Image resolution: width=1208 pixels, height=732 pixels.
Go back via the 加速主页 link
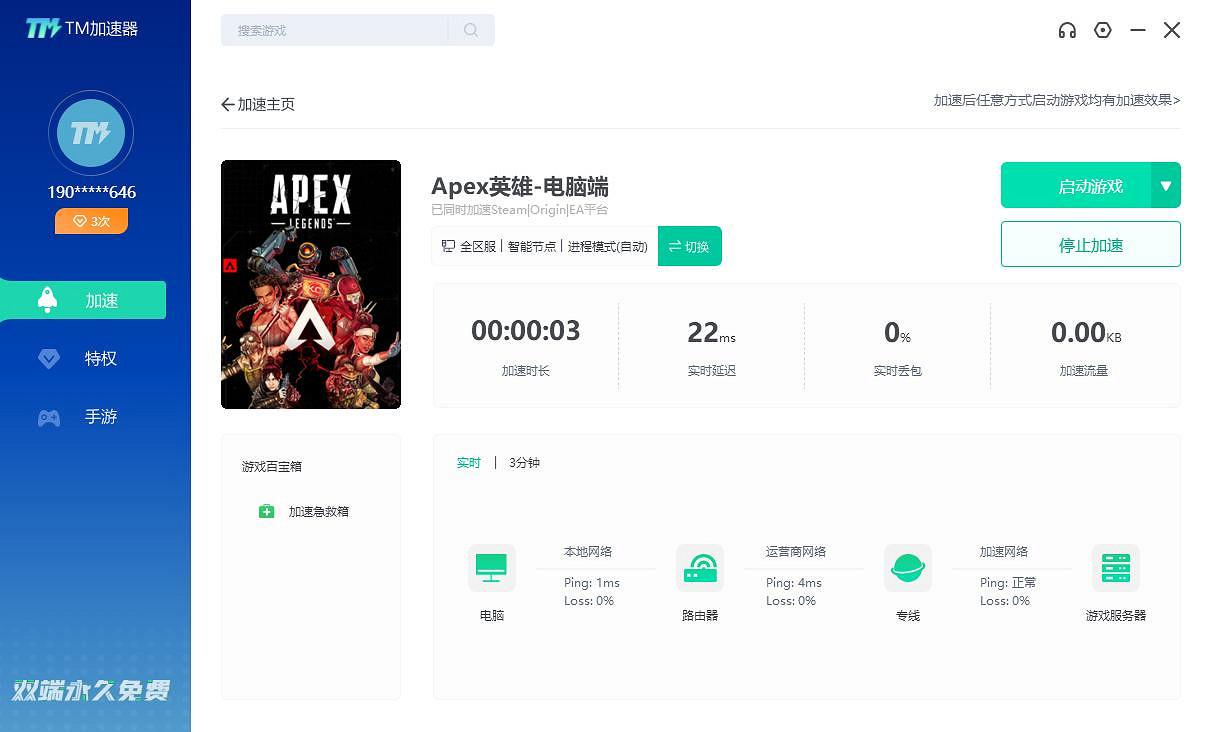(x=258, y=103)
